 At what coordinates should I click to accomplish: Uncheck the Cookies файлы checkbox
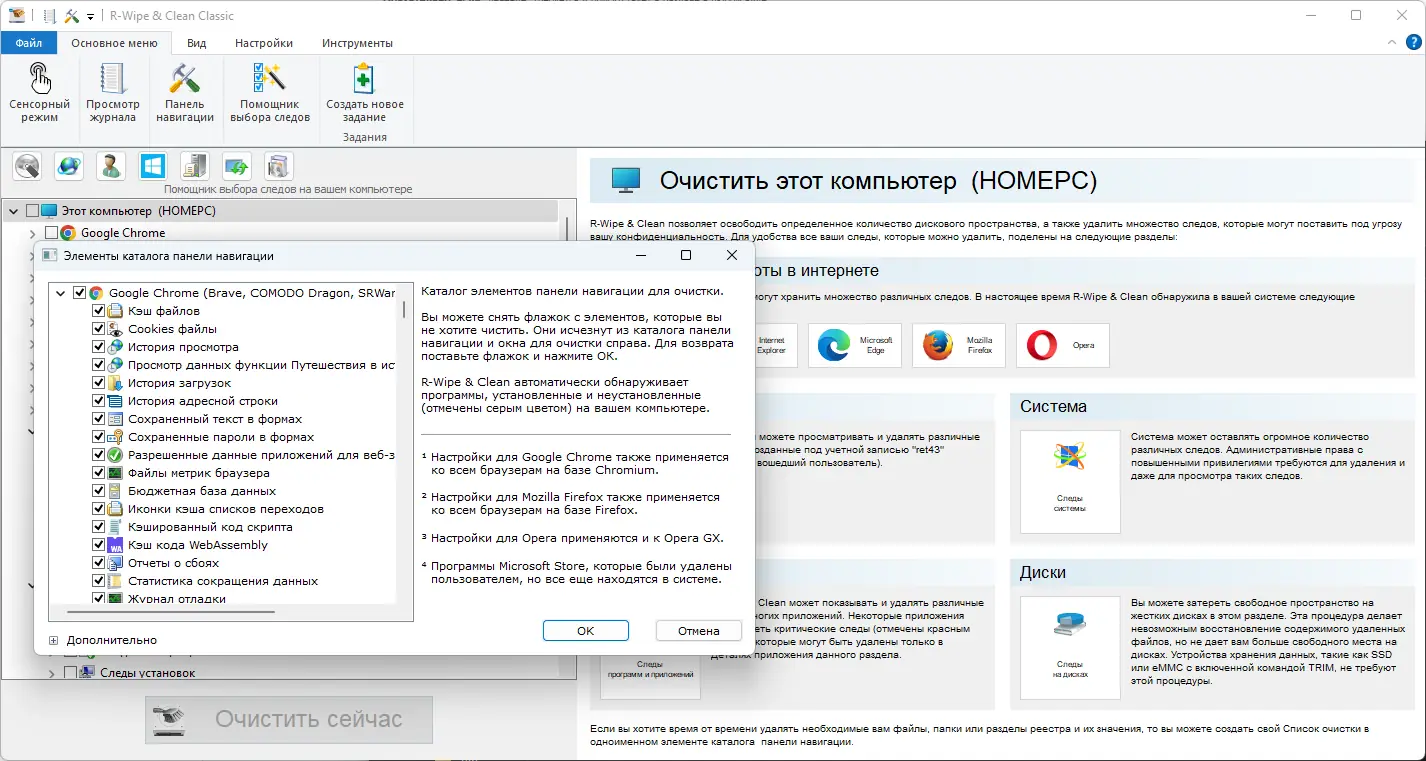(98, 329)
